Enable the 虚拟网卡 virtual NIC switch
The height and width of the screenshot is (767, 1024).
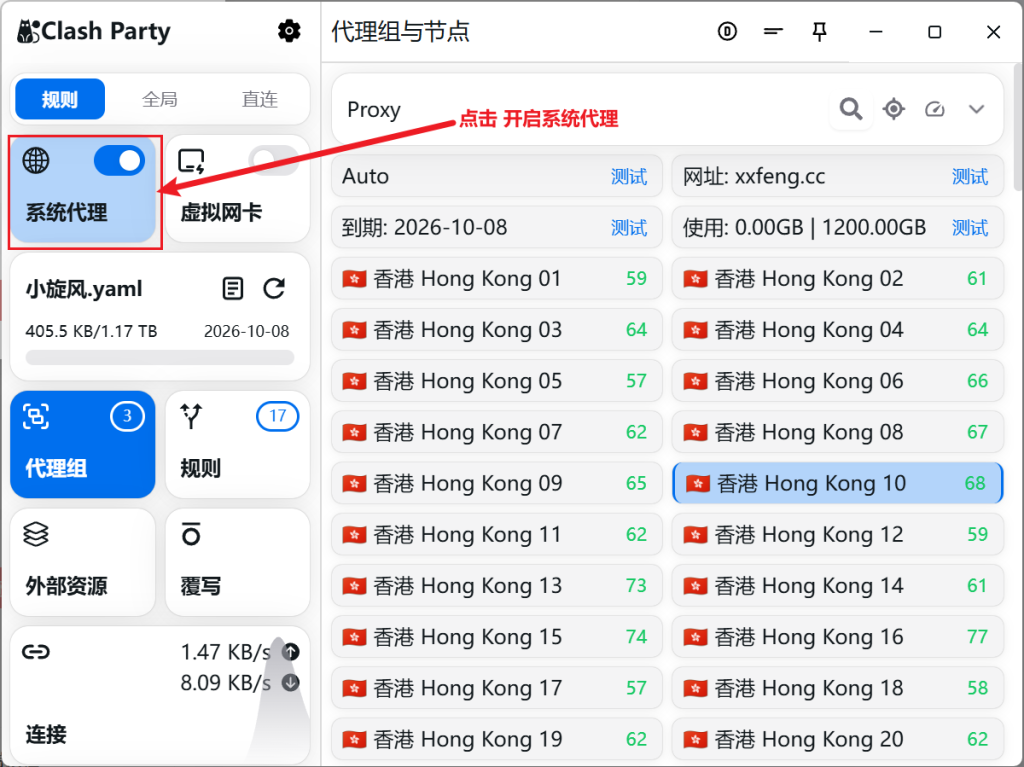[273, 160]
